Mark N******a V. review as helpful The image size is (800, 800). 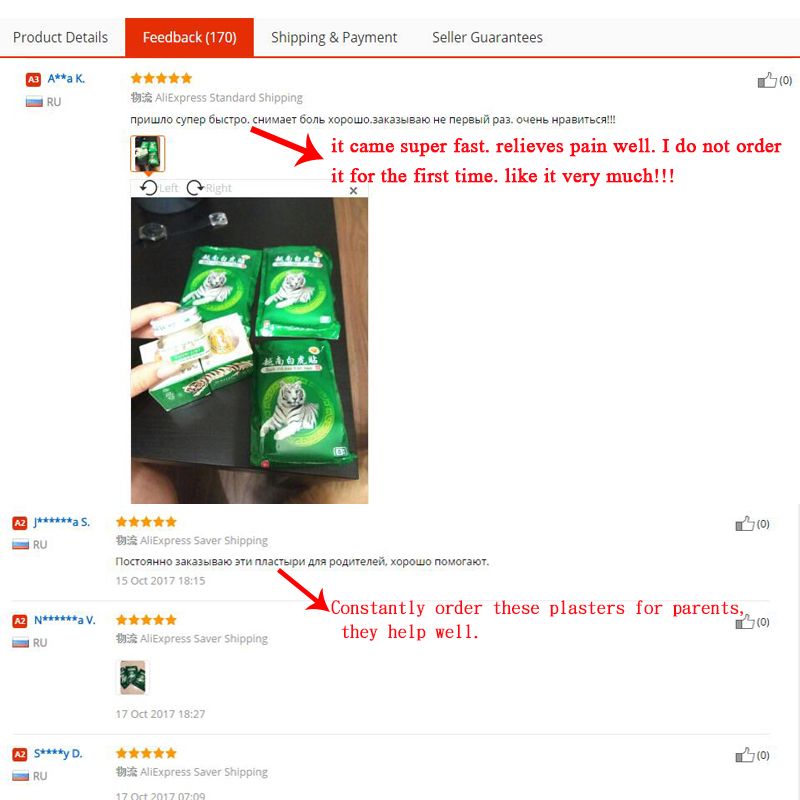pos(744,622)
